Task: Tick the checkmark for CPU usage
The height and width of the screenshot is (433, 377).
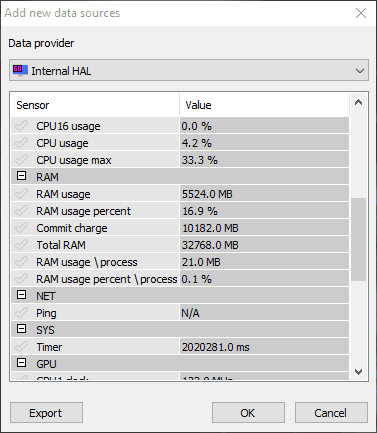Action: [x=21, y=143]
